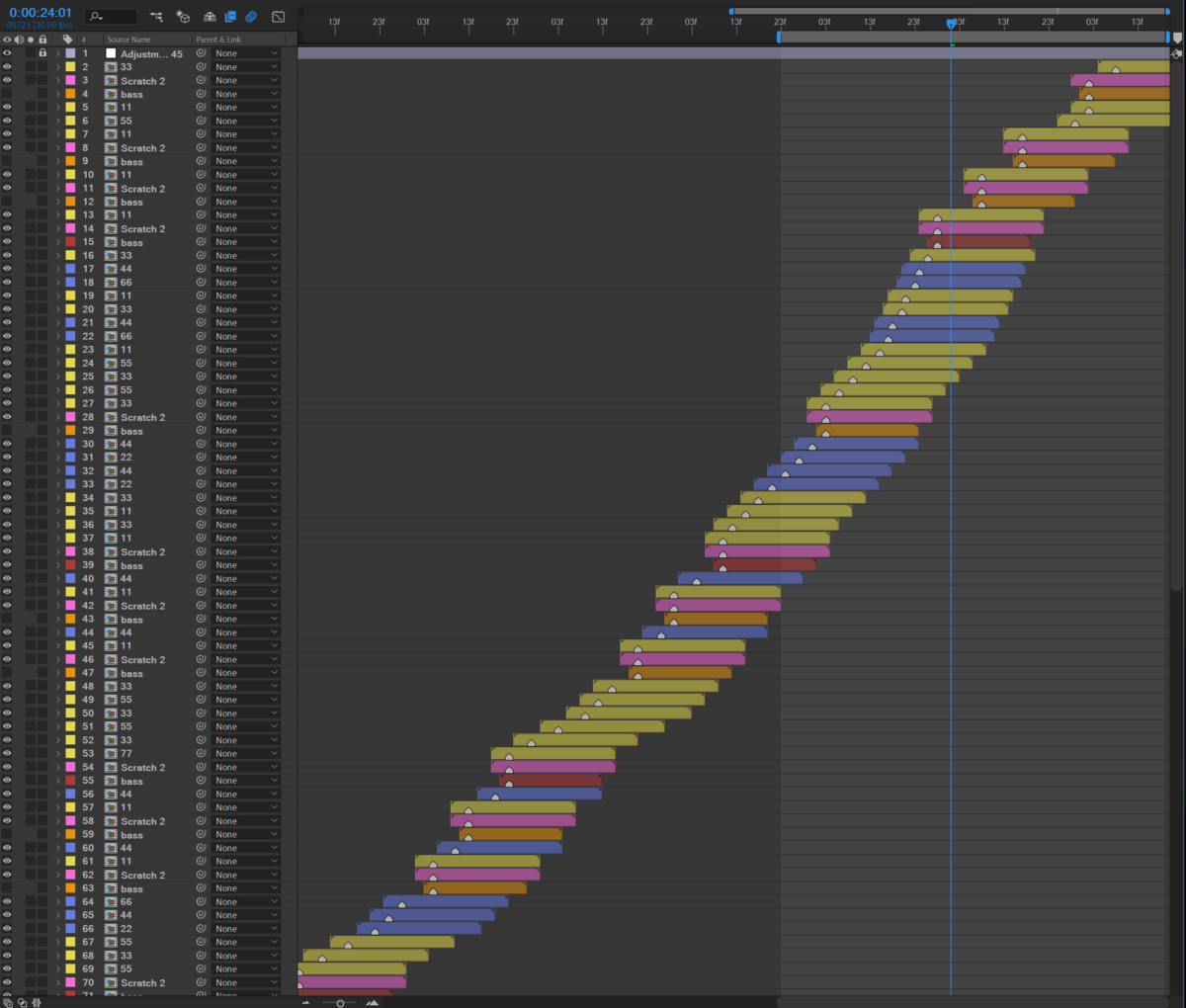Viewport: 1186px width, 1008px height.
Task: Click the pick whip of layer 64
Action: 202,902
